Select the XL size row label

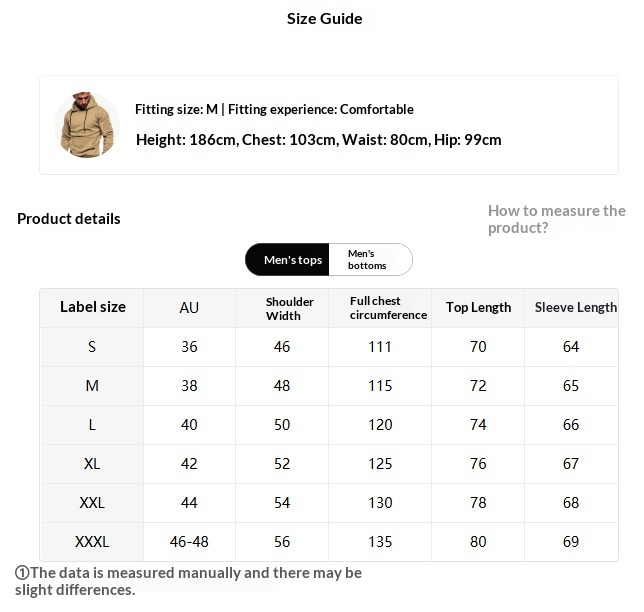coord(92,464)
